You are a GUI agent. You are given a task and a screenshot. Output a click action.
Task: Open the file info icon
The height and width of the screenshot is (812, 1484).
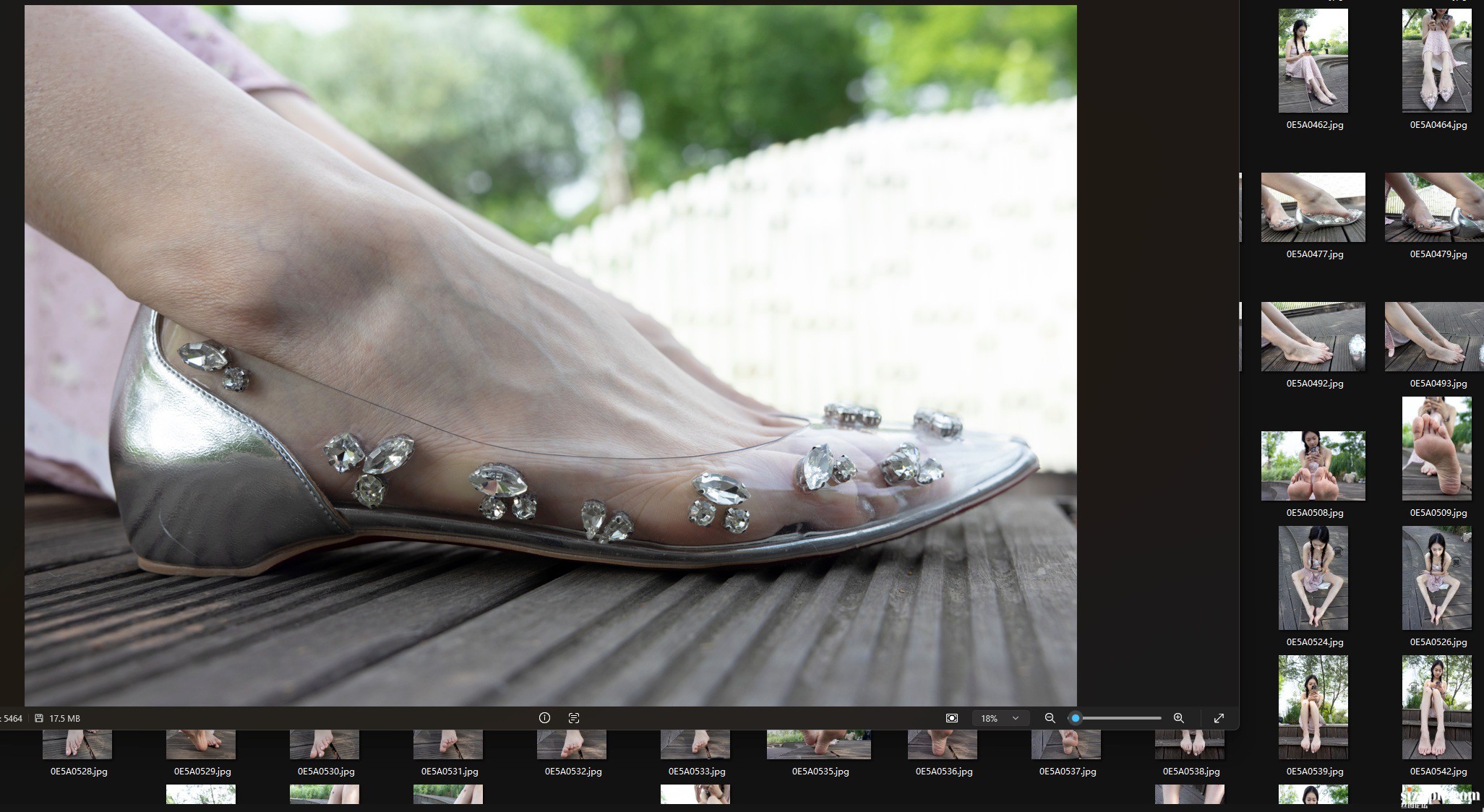pyautogui.click(x=544, y=718)
